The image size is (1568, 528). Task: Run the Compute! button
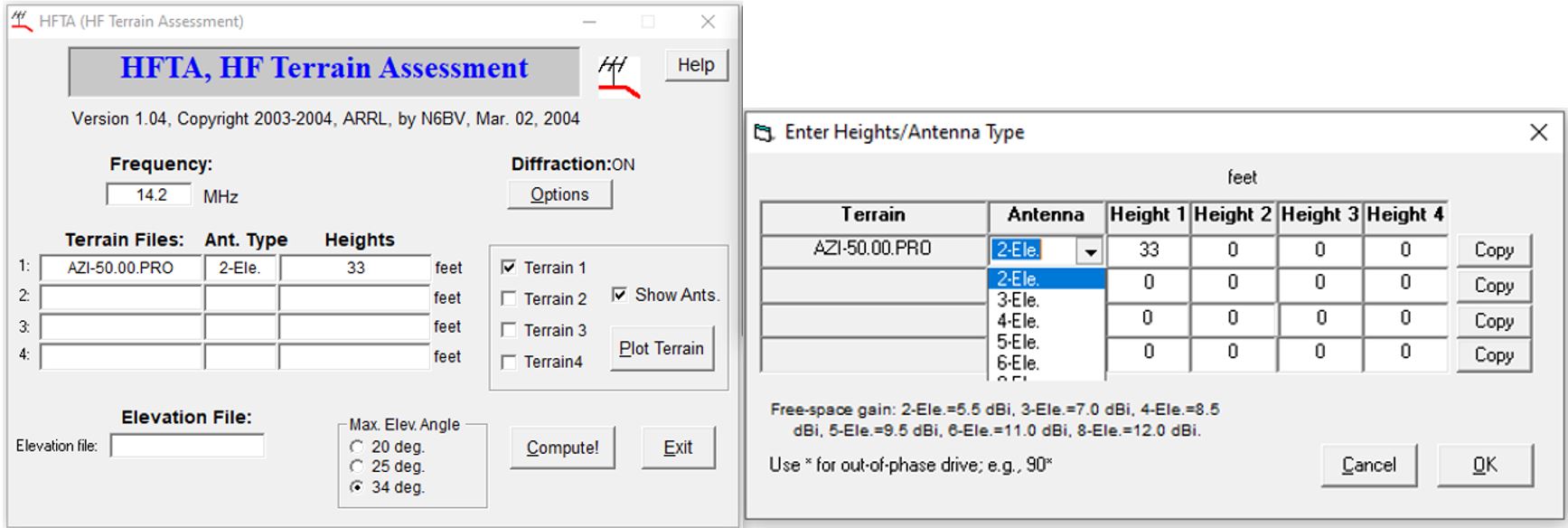pyautogui.click(x=562, y=448)
